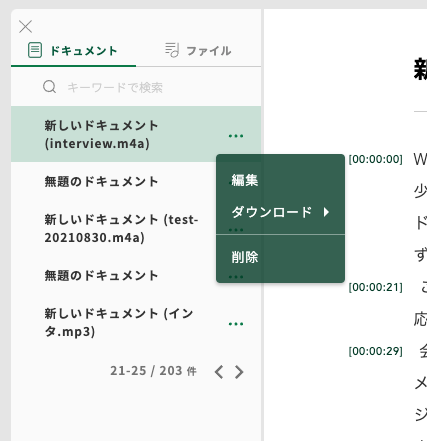
Task: Go to previous page of documents
Action: [x=219, y=372]
